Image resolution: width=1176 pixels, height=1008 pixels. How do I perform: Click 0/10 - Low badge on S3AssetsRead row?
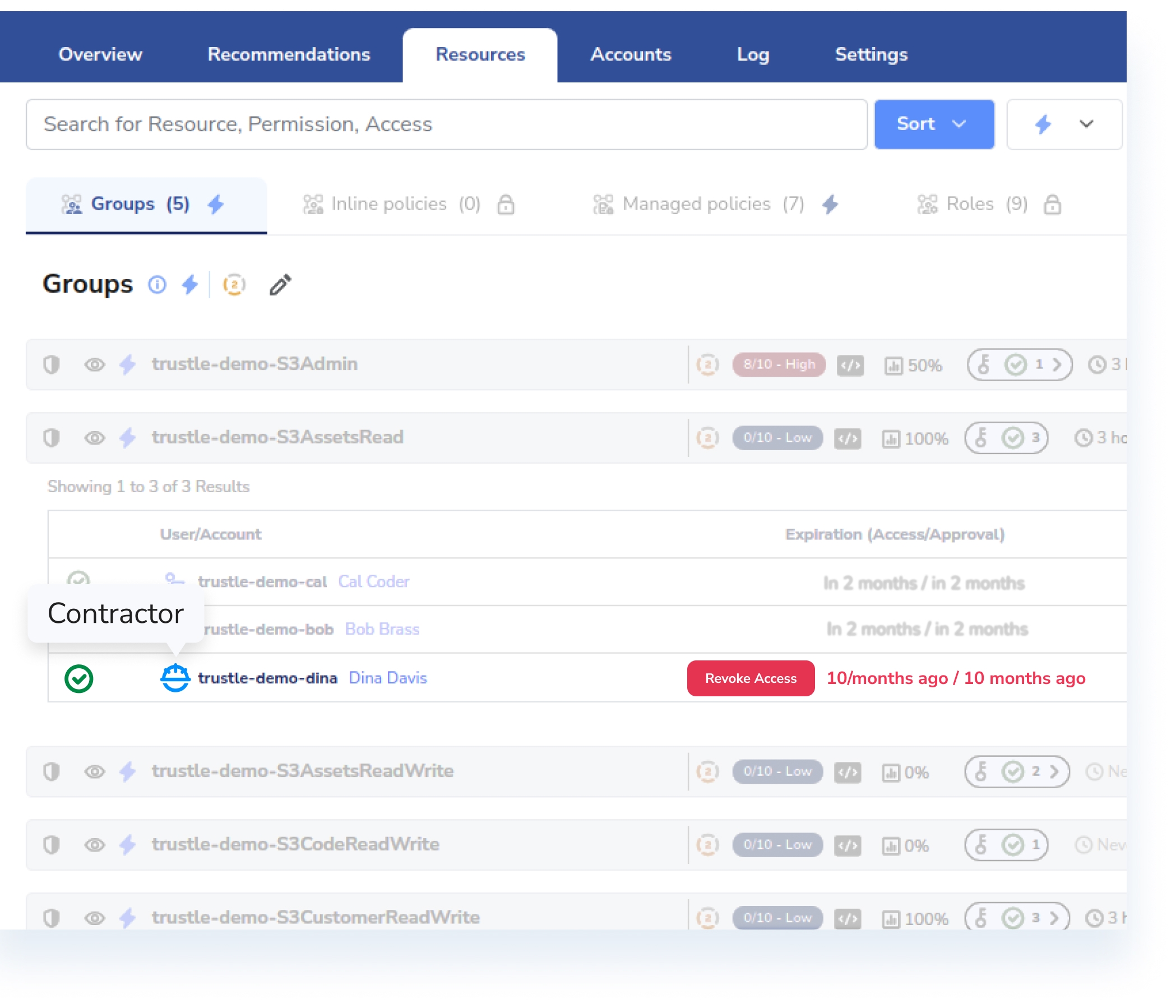point(777,438)
